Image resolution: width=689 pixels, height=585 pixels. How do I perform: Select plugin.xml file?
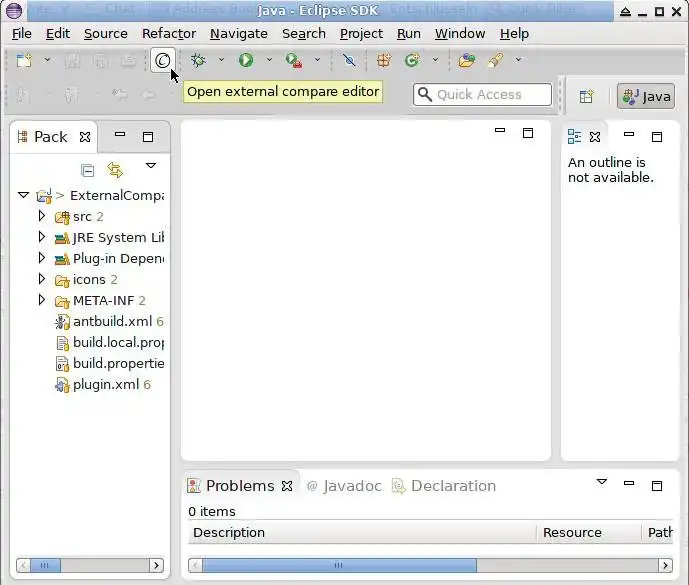click(103, 385)
